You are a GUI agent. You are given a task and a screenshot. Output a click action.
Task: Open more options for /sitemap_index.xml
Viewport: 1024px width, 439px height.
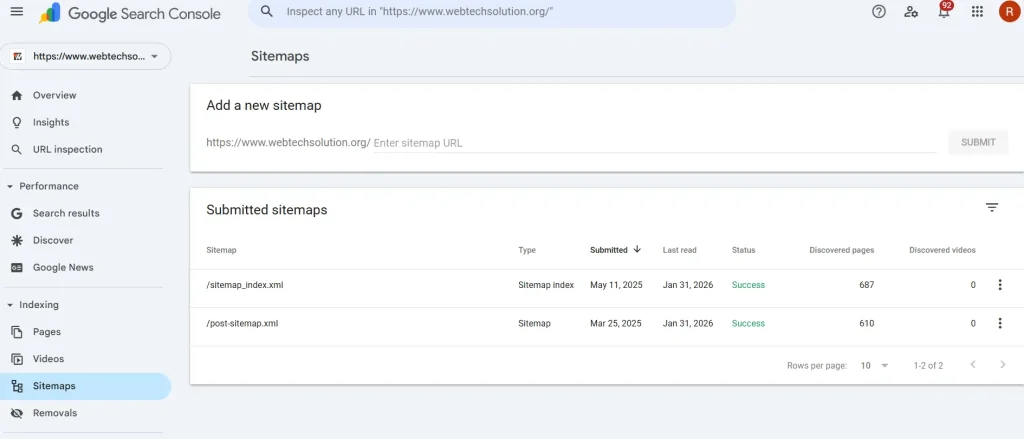click(x=999, y=285)
